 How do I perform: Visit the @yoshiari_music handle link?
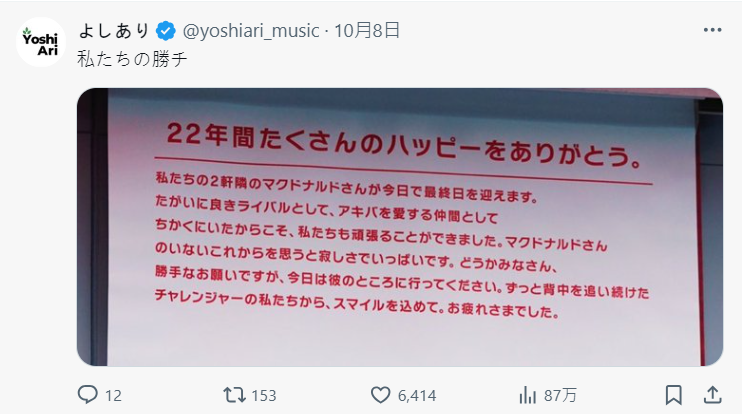click(251, 31)
